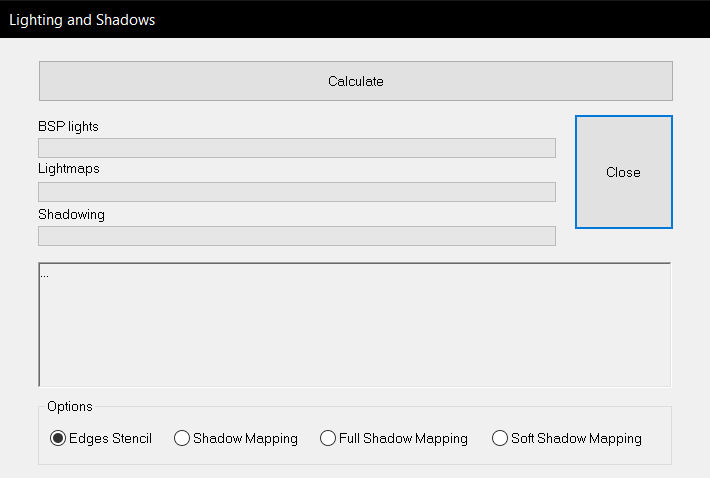Click the 'Lightmaps' label

click(x=69, y=169)
